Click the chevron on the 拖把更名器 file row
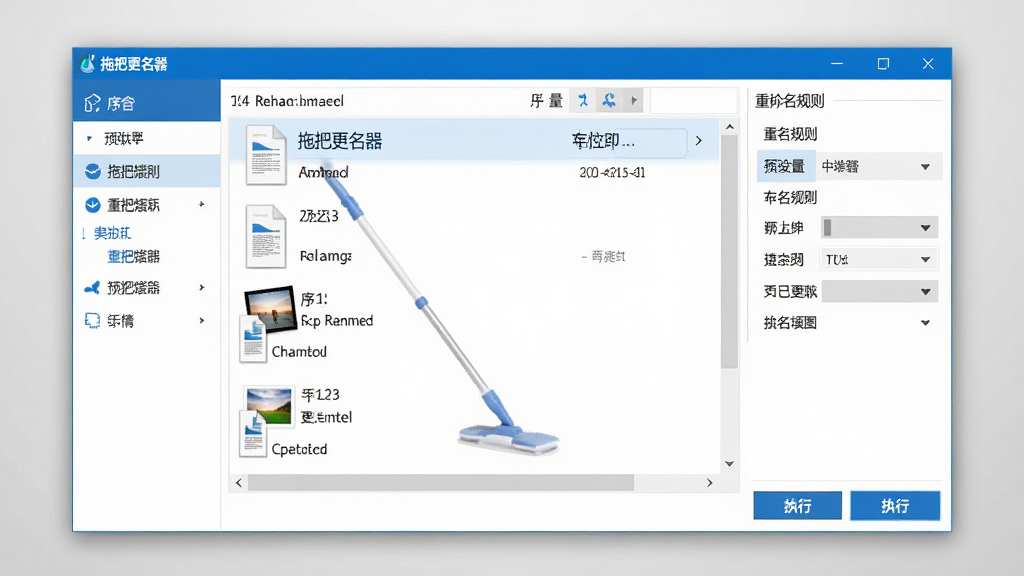This screenshot has width=1024, height=576. [x=699, y=140]
